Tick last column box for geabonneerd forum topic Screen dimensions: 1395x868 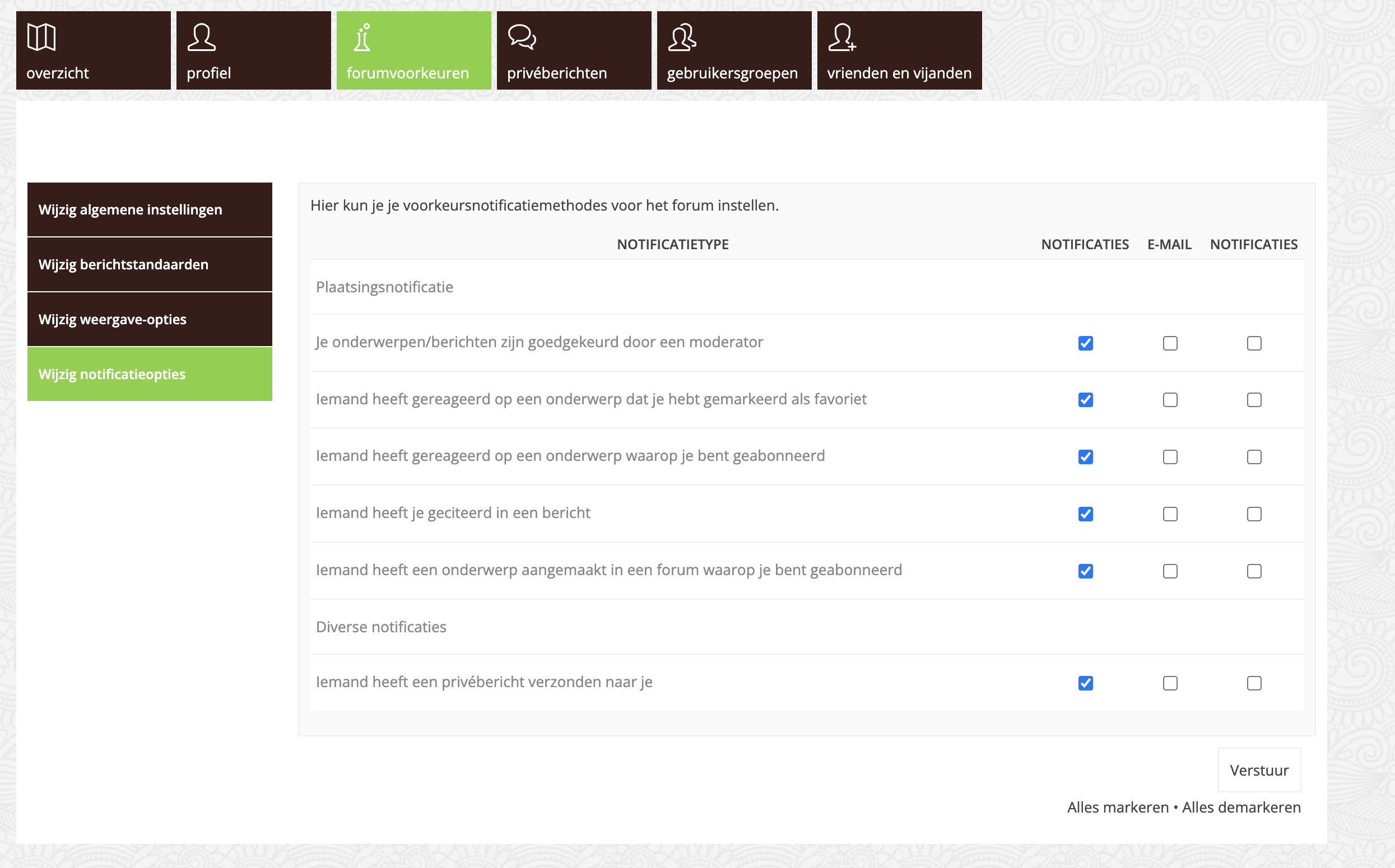1254,571
